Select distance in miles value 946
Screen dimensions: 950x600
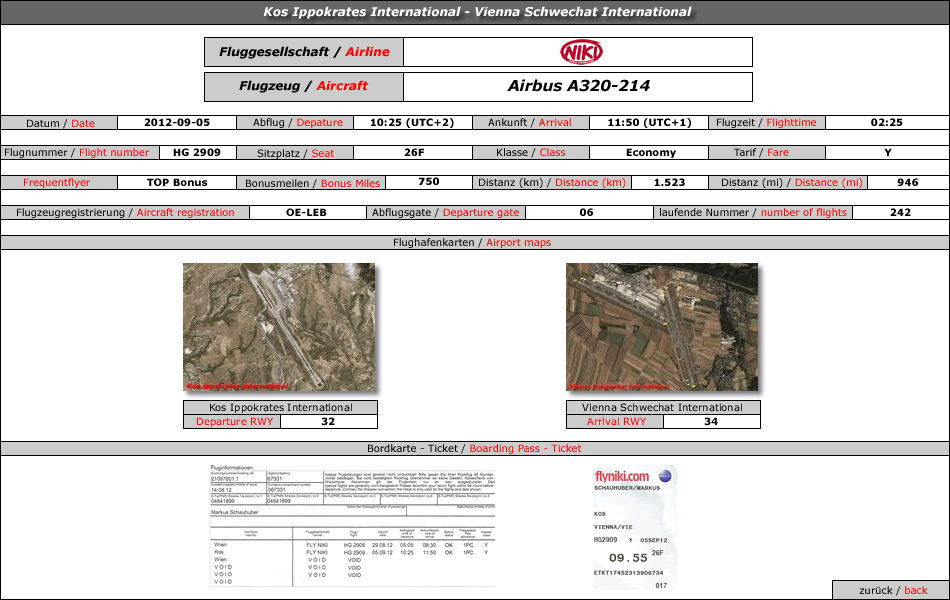pos(908,182)
